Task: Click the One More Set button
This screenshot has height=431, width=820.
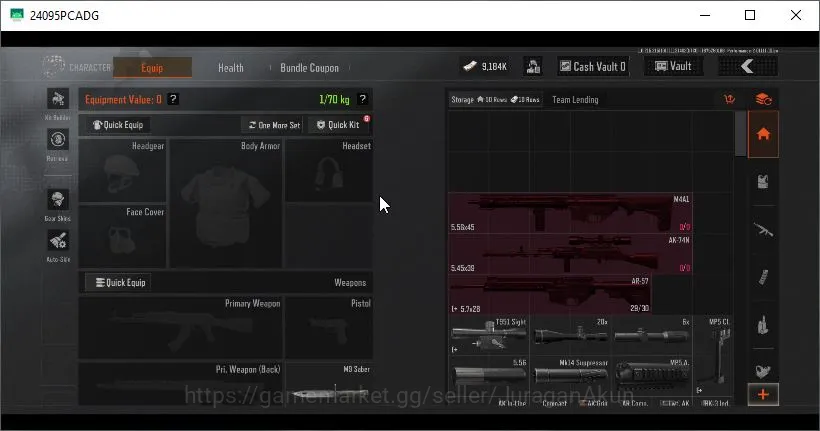Action: (275, 125)
